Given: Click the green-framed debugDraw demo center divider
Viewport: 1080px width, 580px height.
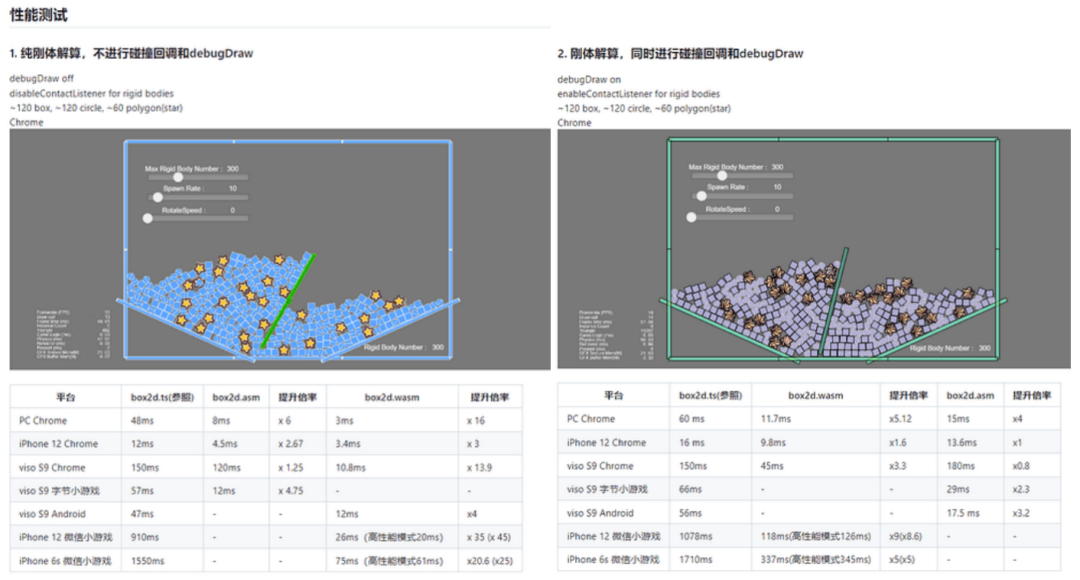Looking at the screenshot, I should click(833, 302).
